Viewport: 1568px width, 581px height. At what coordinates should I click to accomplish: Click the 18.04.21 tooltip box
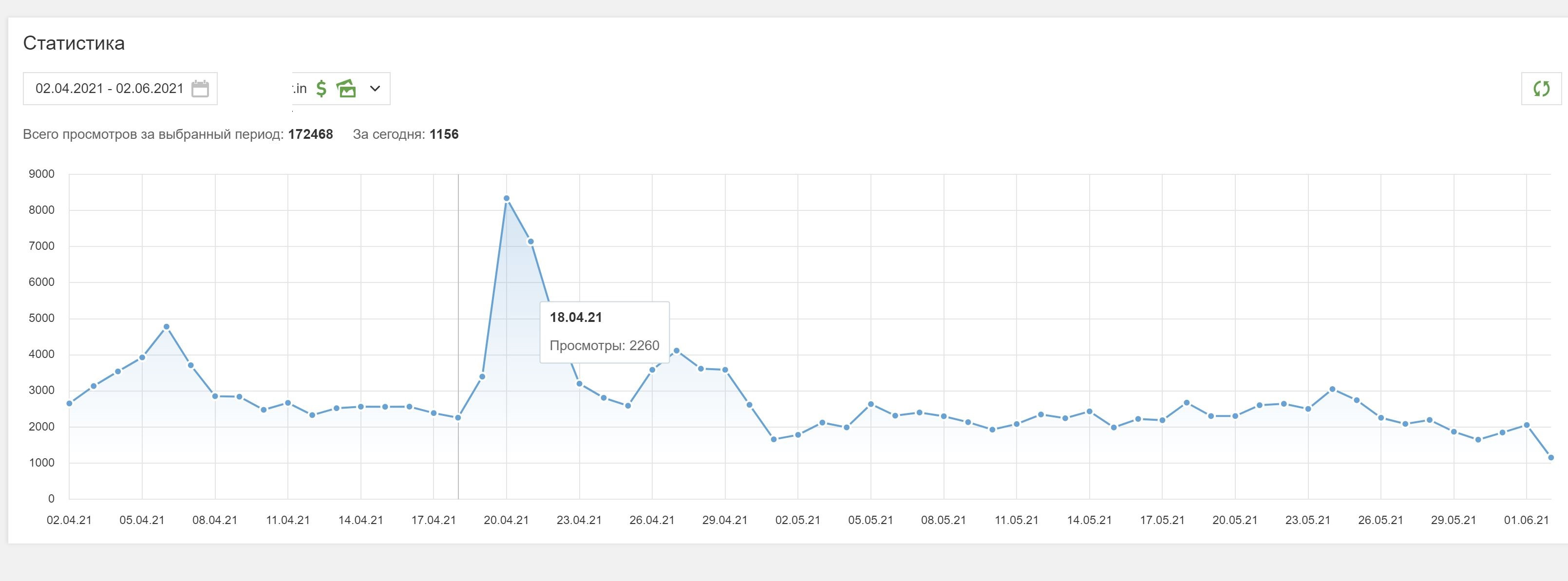pyautogui.click(x=605, y=332)
